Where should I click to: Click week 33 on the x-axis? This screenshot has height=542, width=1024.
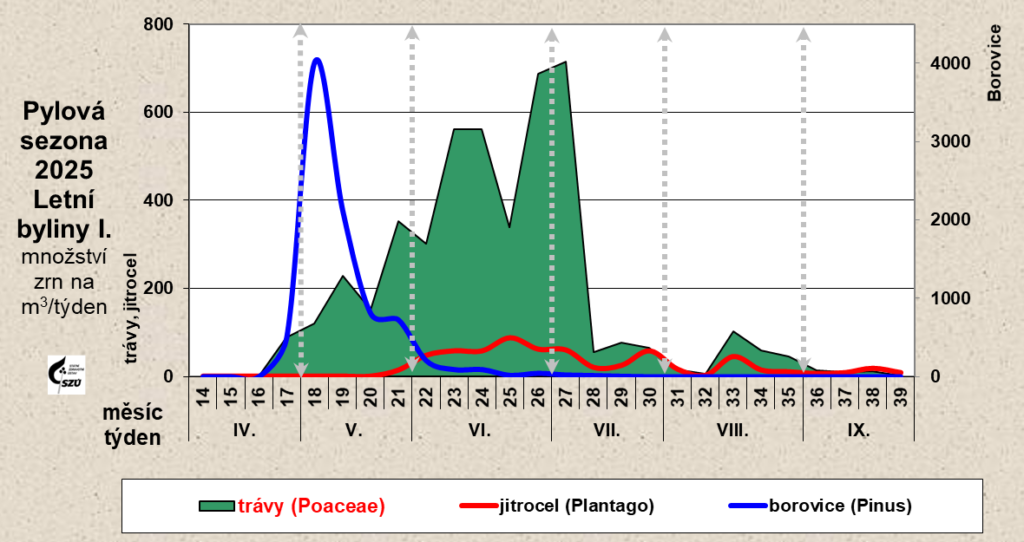[x=733, y=397]
